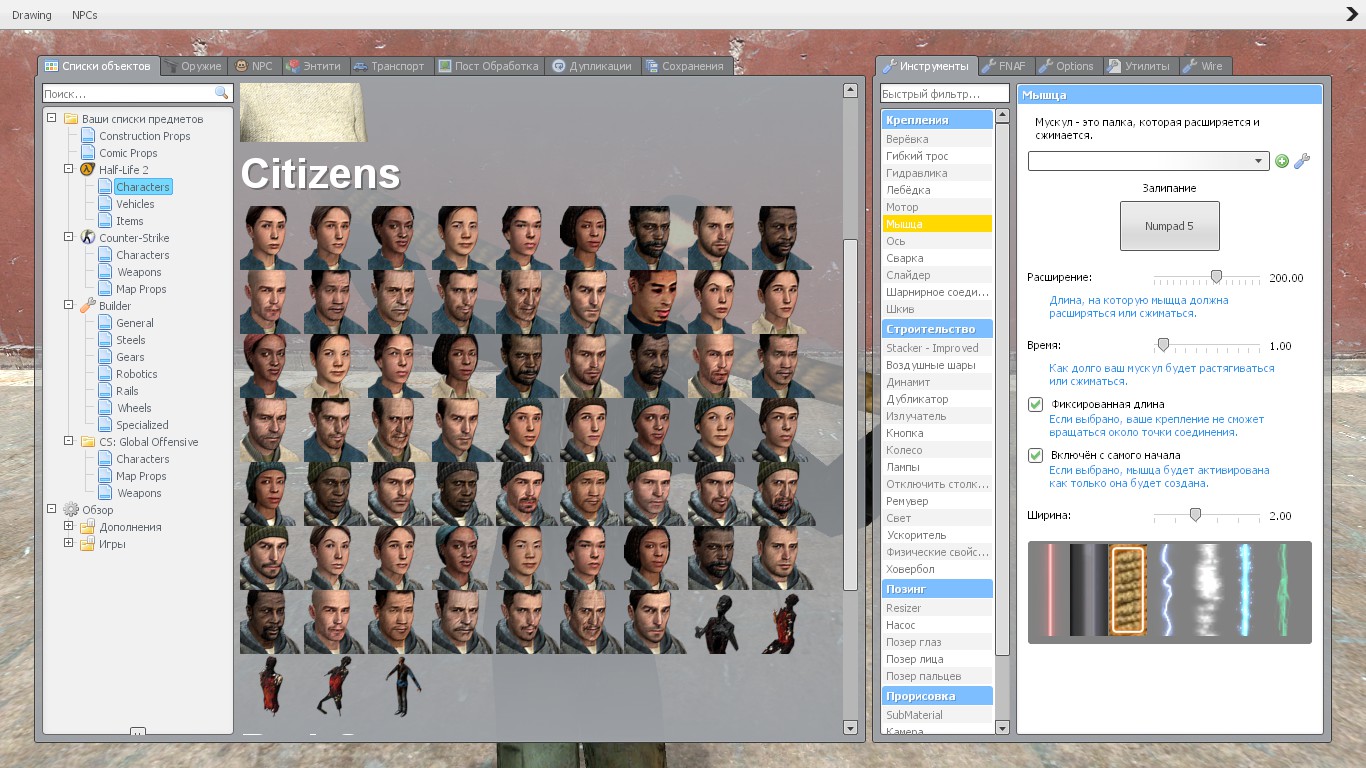
Task: Select Weapons under CS: Global Offensive
Action: [x=139, y=493]
